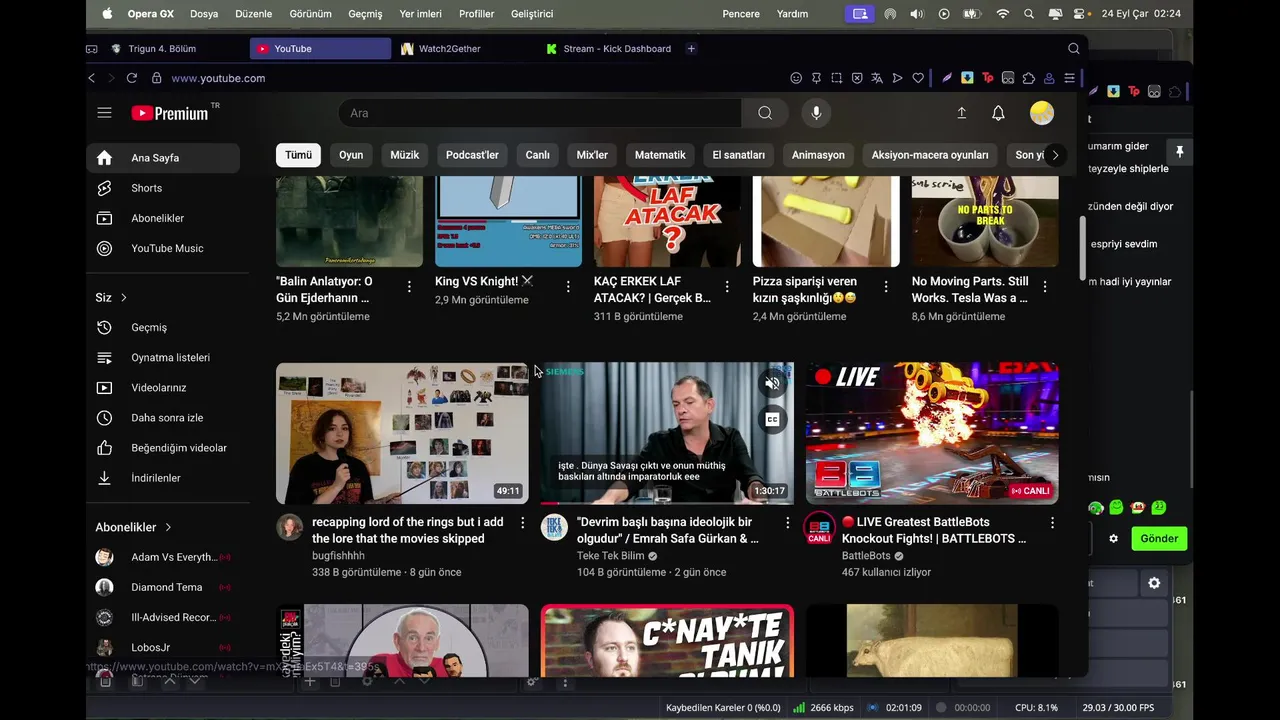Open more options for Balin Anlatıyor video

pyautogui.click(x=409, y=287)
